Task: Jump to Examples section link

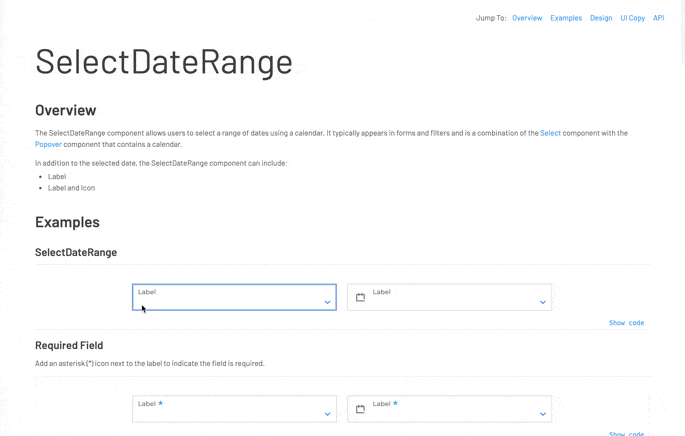Action: tap(566, 18)
